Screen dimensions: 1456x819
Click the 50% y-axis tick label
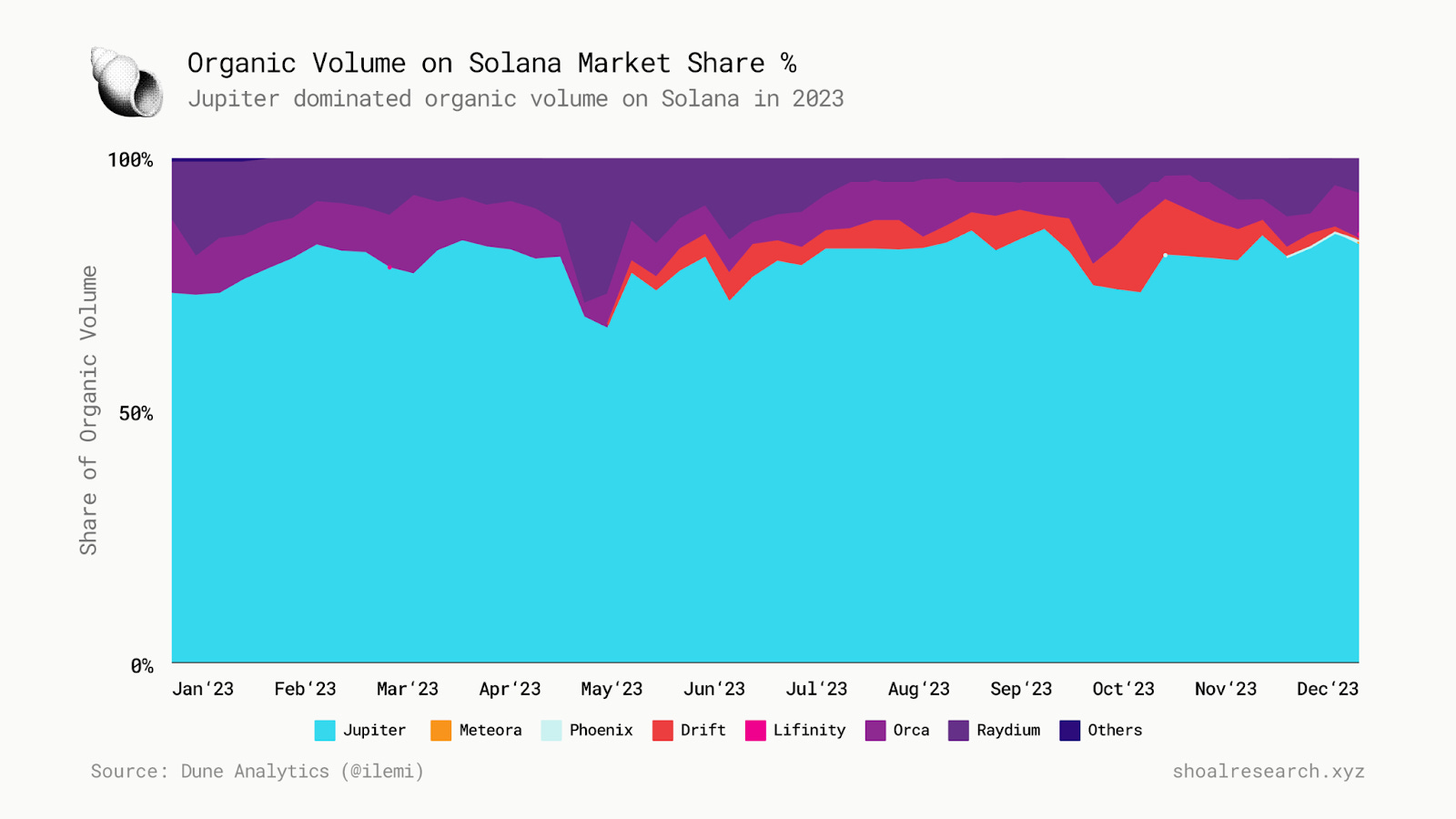pyautogui.click(x=136, y=413)
